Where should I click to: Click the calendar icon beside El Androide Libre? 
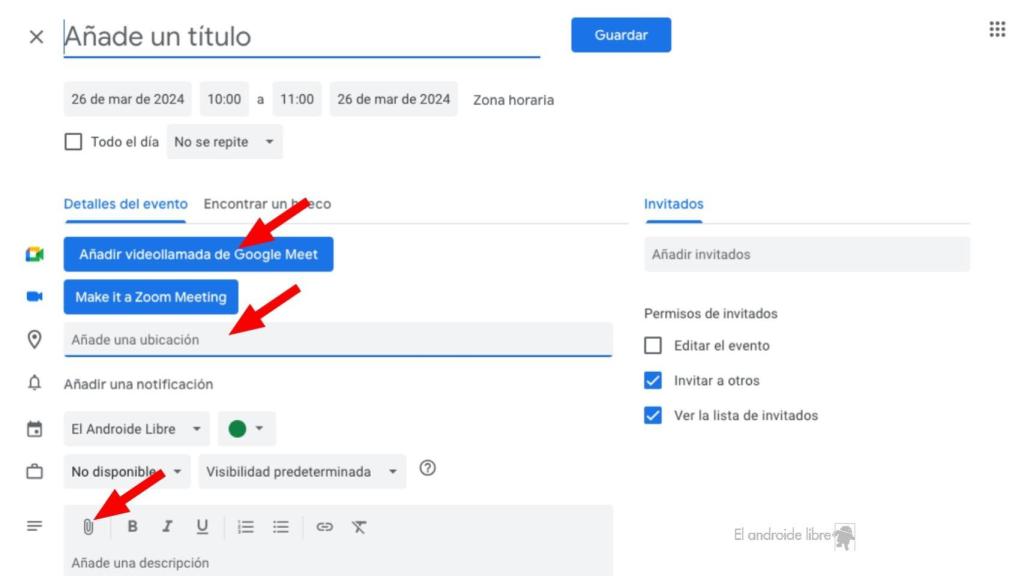point(35,429)
